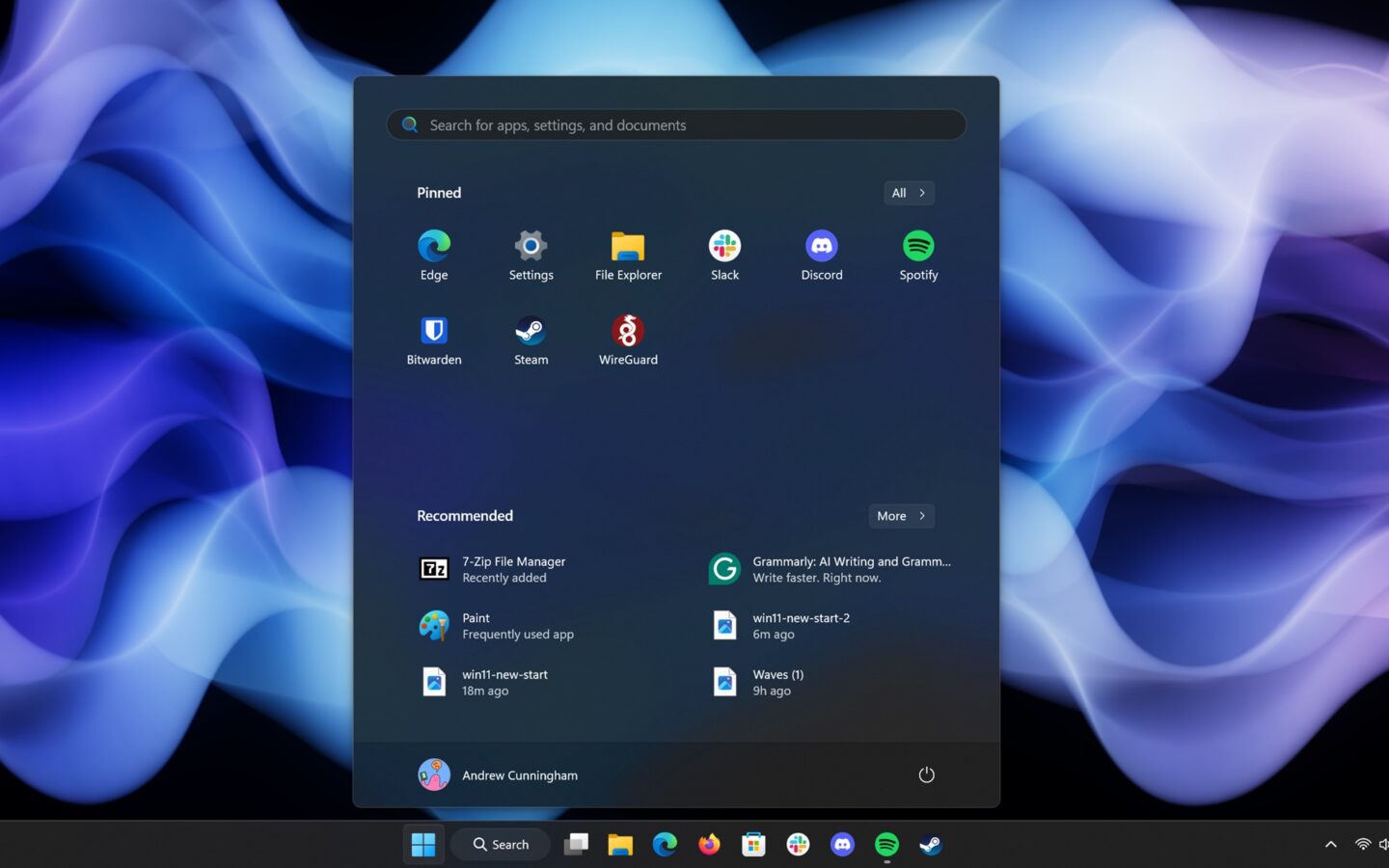1389x868 pixels.
Task: Launch Bitwarden password manager
Action: pyautogui.click(x=433, y=339)
